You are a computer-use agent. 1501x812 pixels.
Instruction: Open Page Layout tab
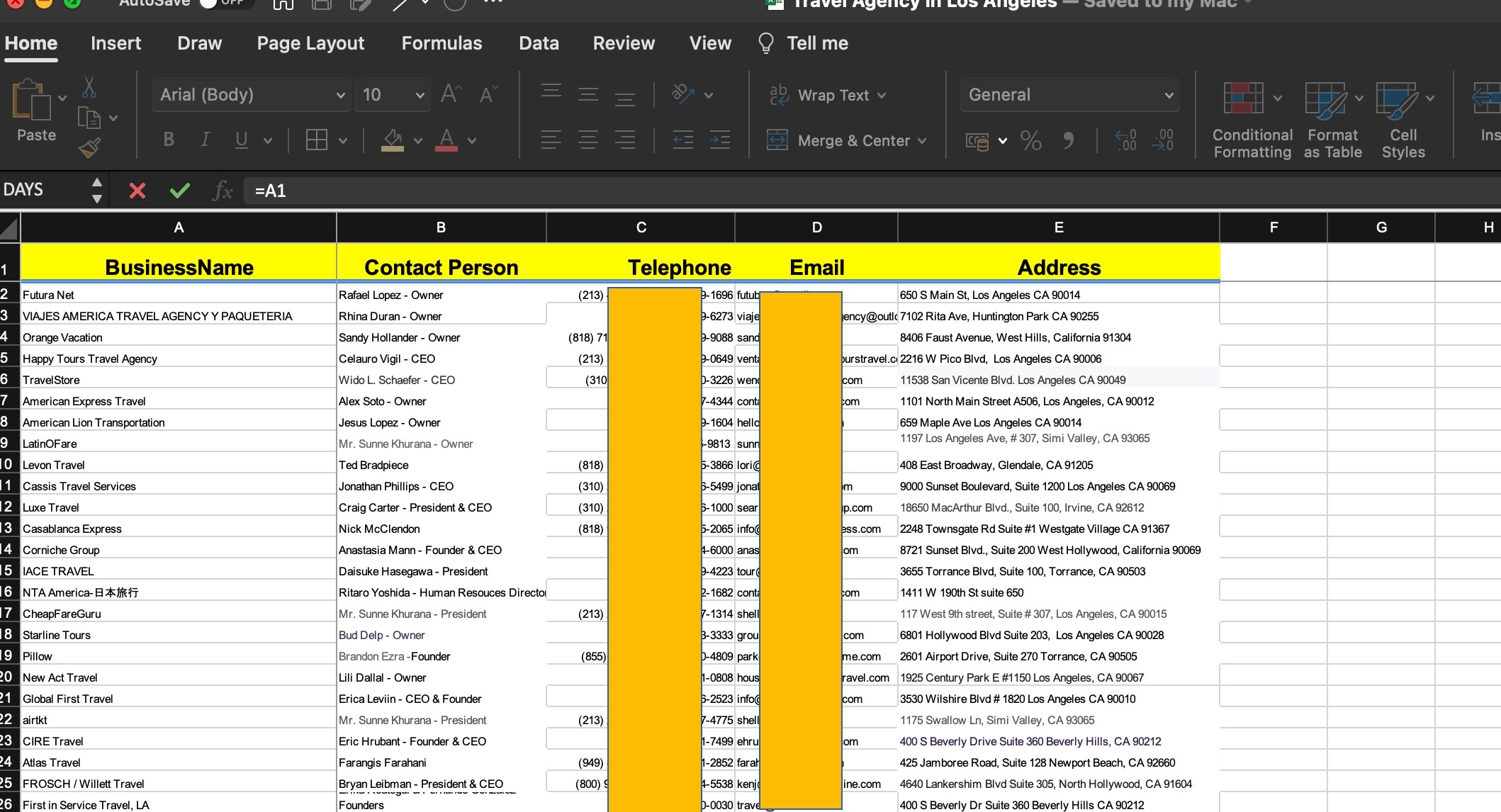[310, 43]
